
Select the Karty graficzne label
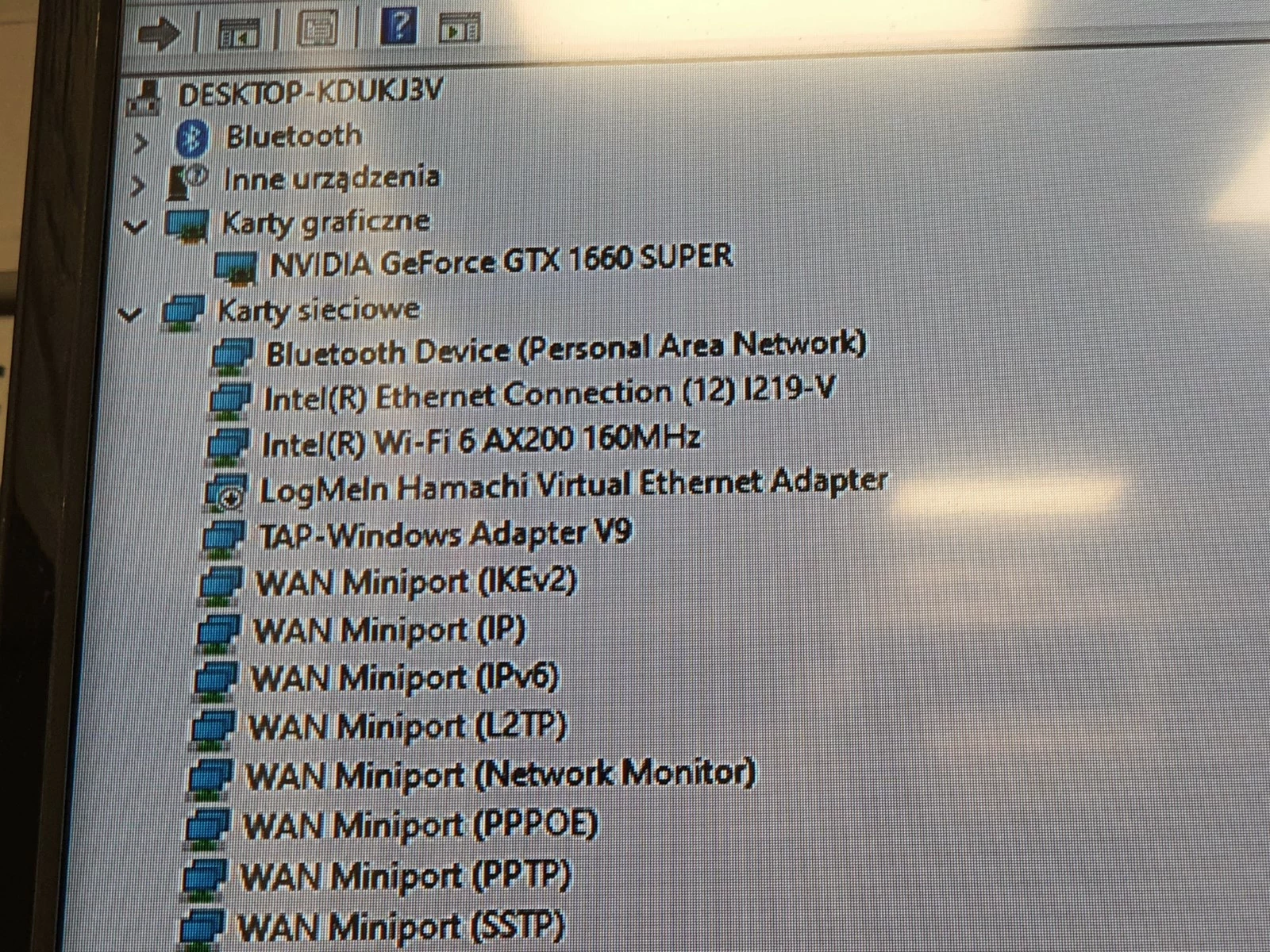pos(325,221)
